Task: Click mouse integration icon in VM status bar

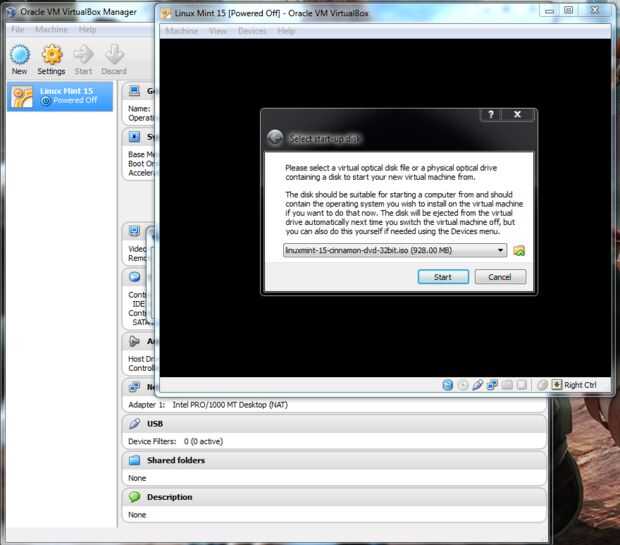Action: pos(542,385)
